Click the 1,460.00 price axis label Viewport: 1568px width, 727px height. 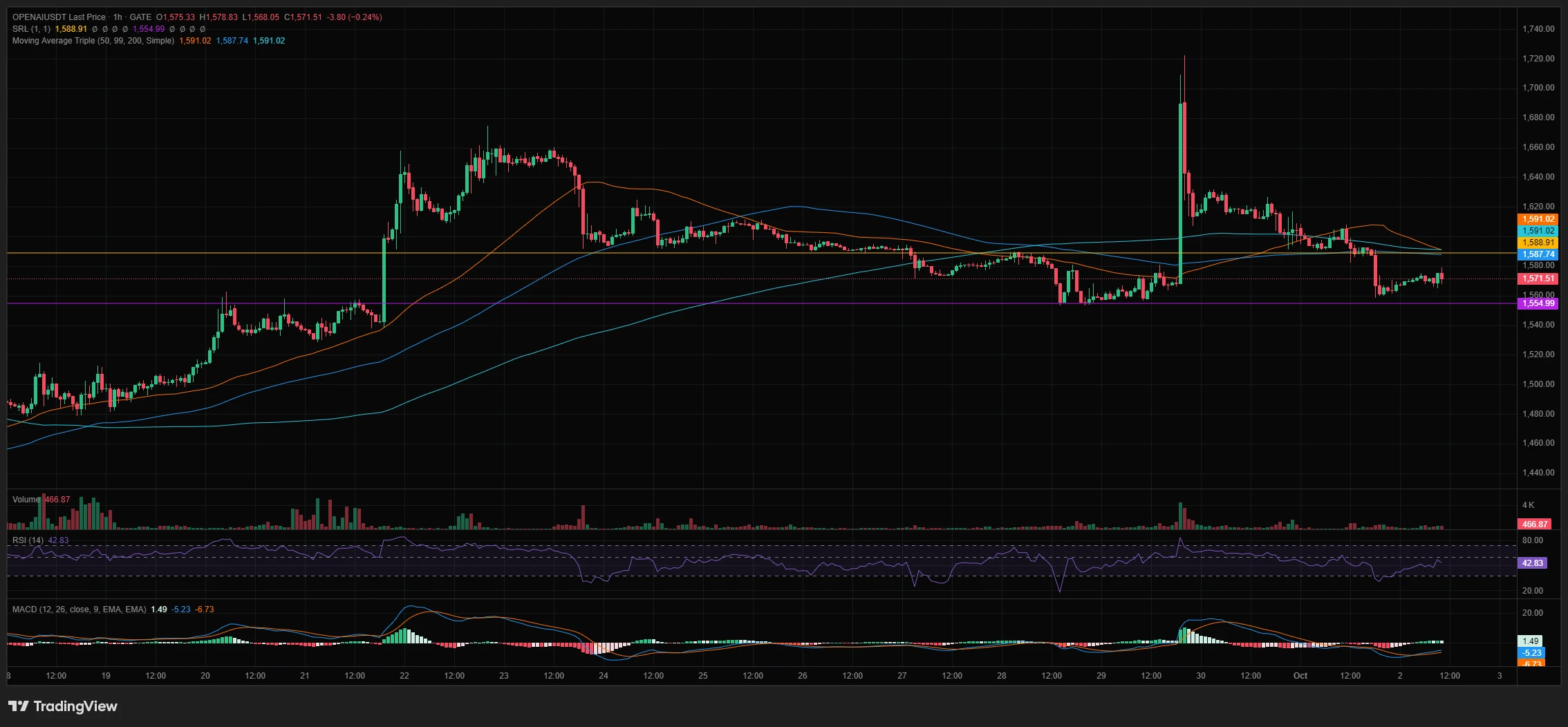[x=1538, y=443]
